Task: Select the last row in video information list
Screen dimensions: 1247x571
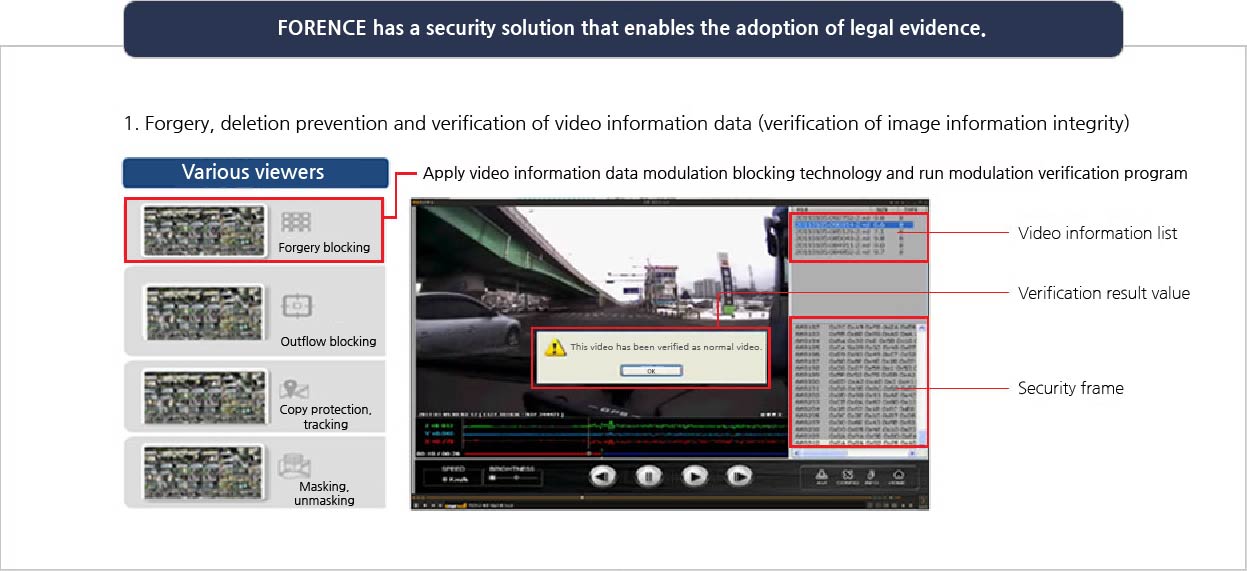Action: click(851, 252)
